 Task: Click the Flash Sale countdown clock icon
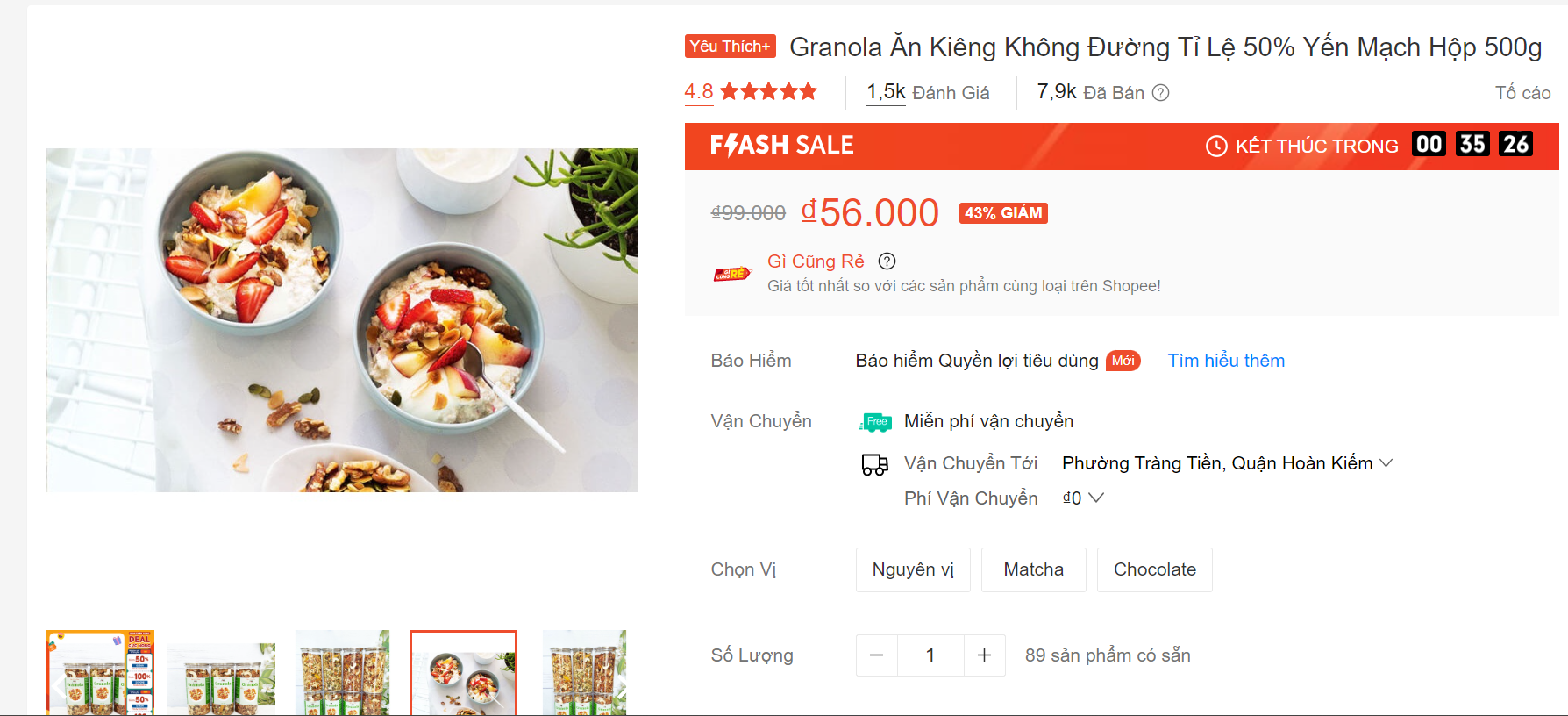coord(1216,147)
